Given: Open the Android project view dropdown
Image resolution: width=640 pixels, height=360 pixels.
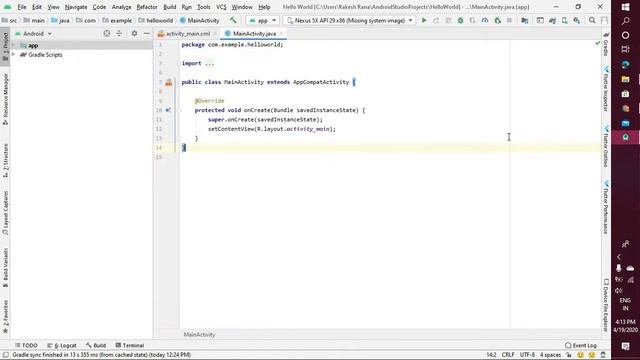Looking at the screenshot, I should pos(33,33).
